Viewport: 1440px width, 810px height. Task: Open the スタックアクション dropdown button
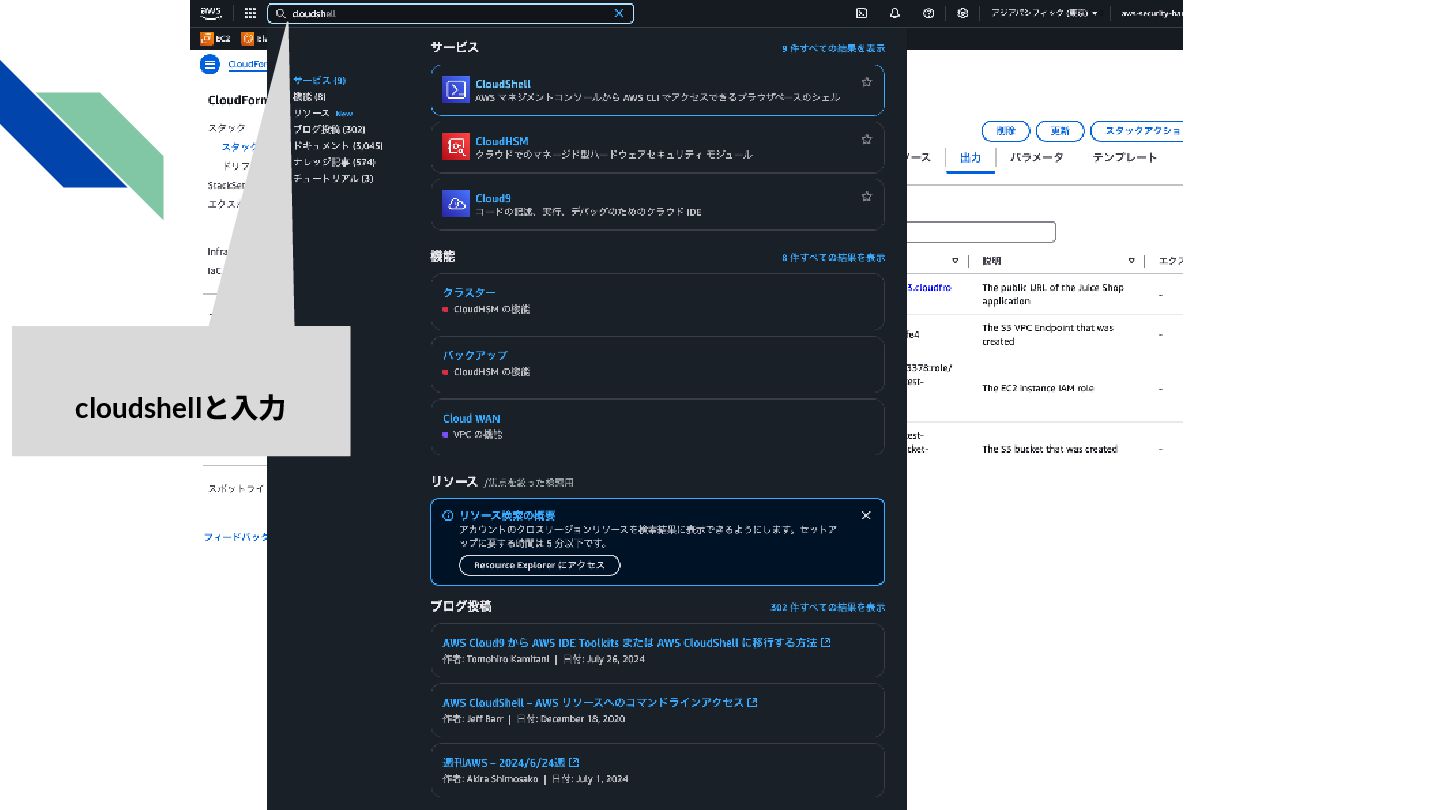1137,131
